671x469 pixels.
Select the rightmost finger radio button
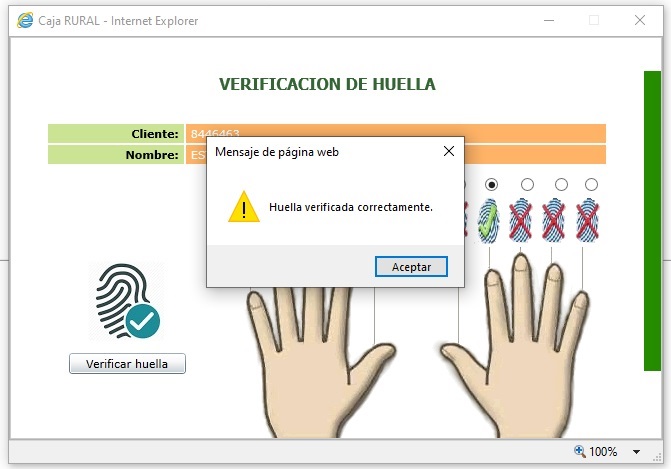pyautogui.click(x=591, y=184)
